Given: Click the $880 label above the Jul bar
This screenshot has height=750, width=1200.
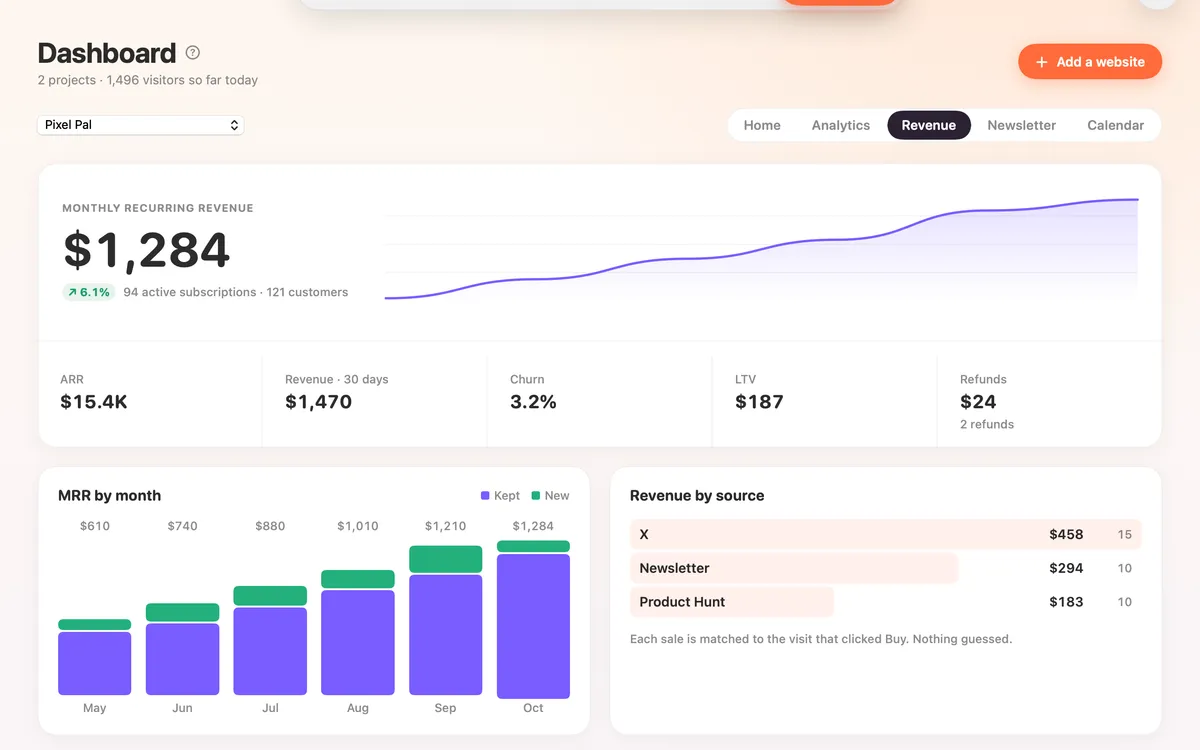Looking at the screenshot, I should tap(270, 526).
